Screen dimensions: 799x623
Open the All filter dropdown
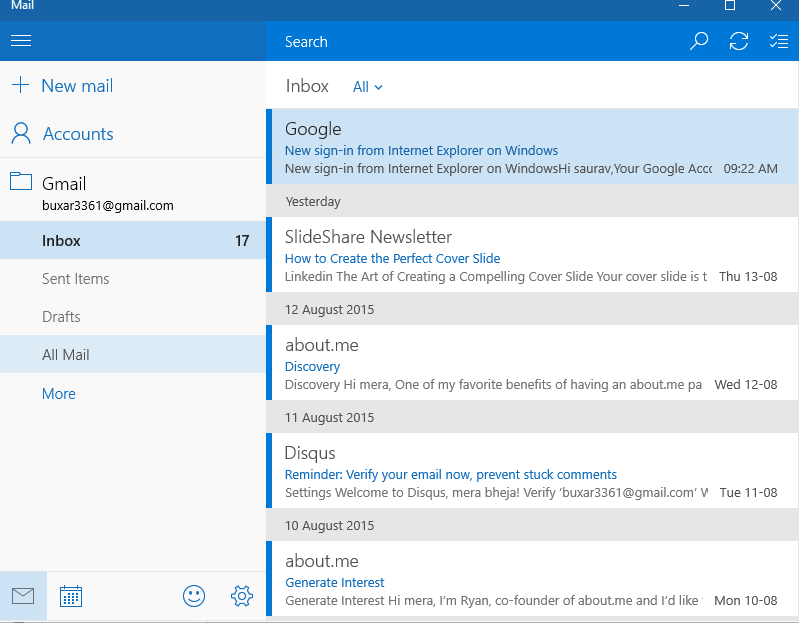pyautogui.click(x=367, y=87)
